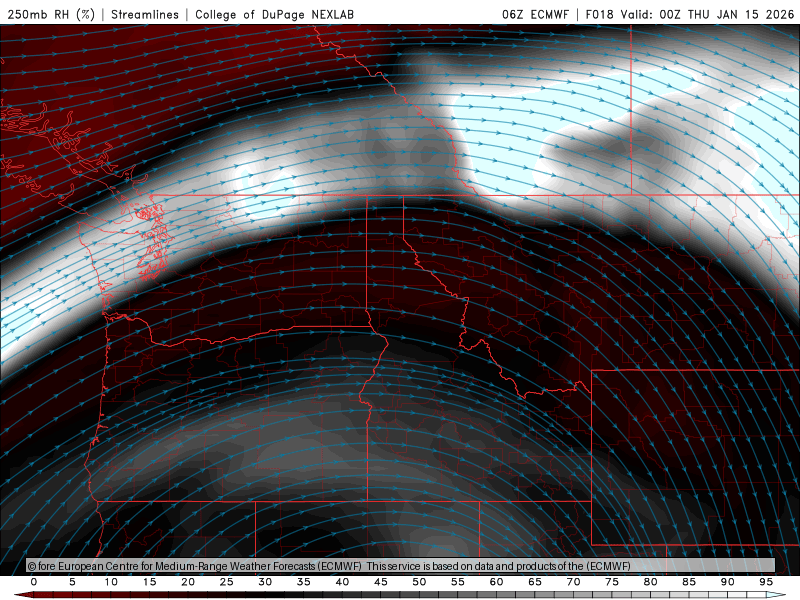Click the "5" value on the color scale
The image size is (800, 600).
[x=72, y=582]
